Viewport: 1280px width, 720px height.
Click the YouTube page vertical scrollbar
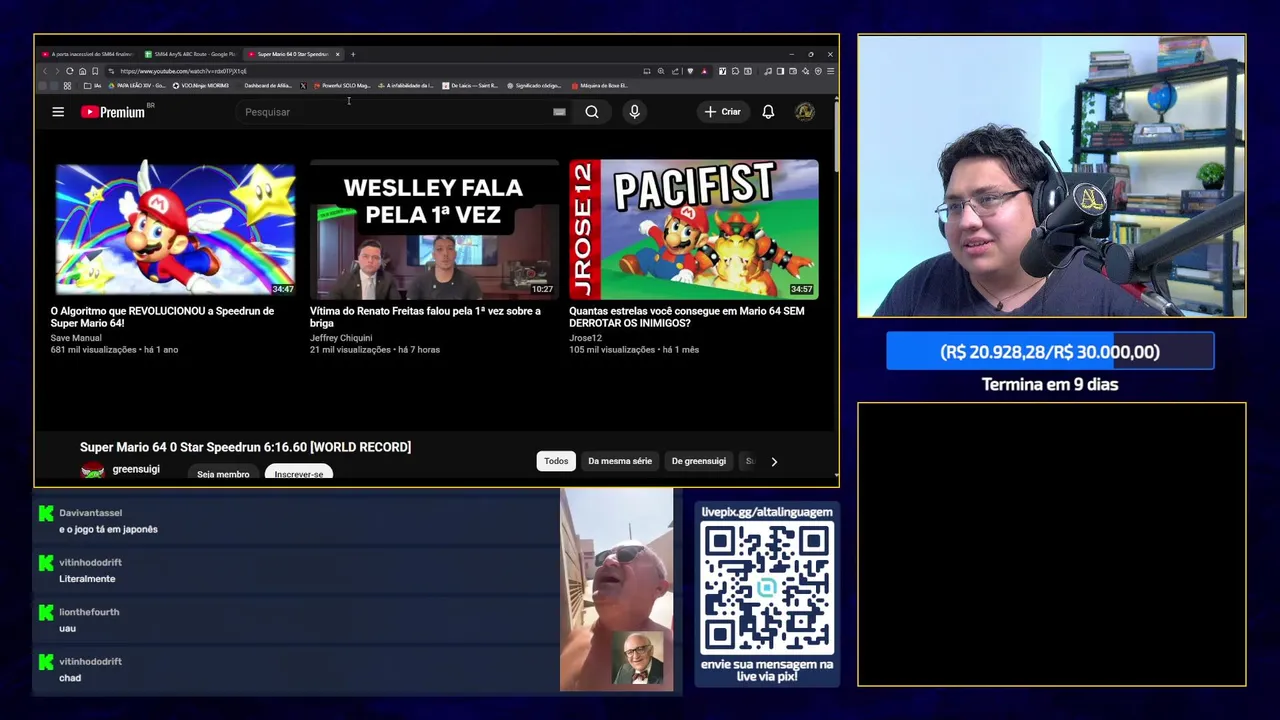(835, 136)
